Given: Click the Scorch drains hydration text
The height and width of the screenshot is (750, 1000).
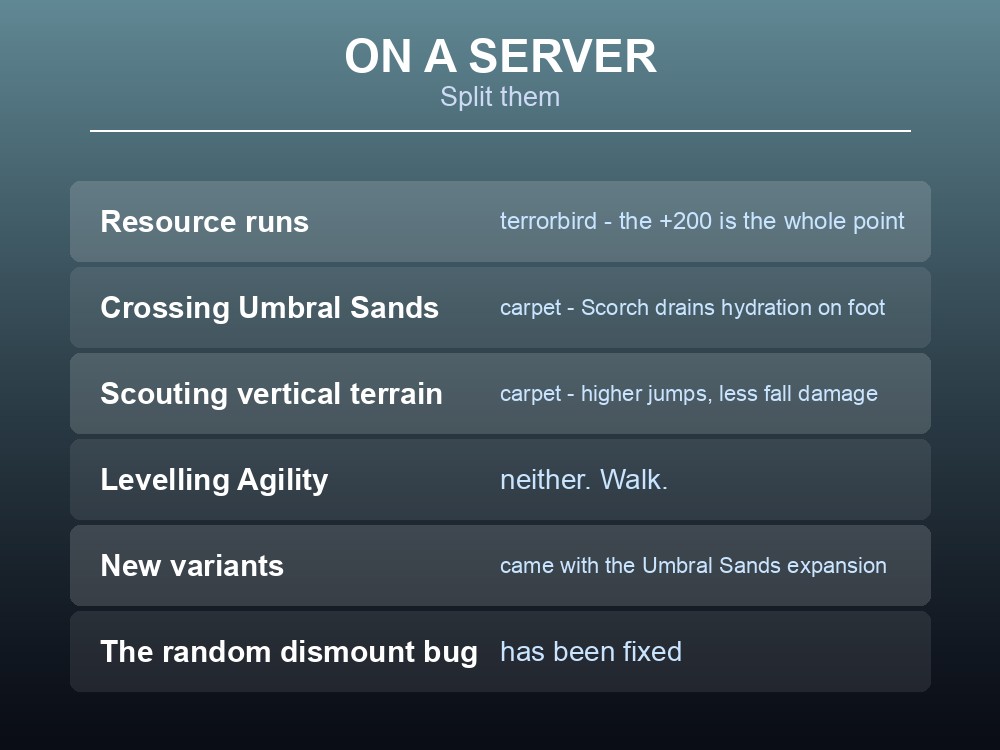Looking at the screenshot, I should point(693,307).
